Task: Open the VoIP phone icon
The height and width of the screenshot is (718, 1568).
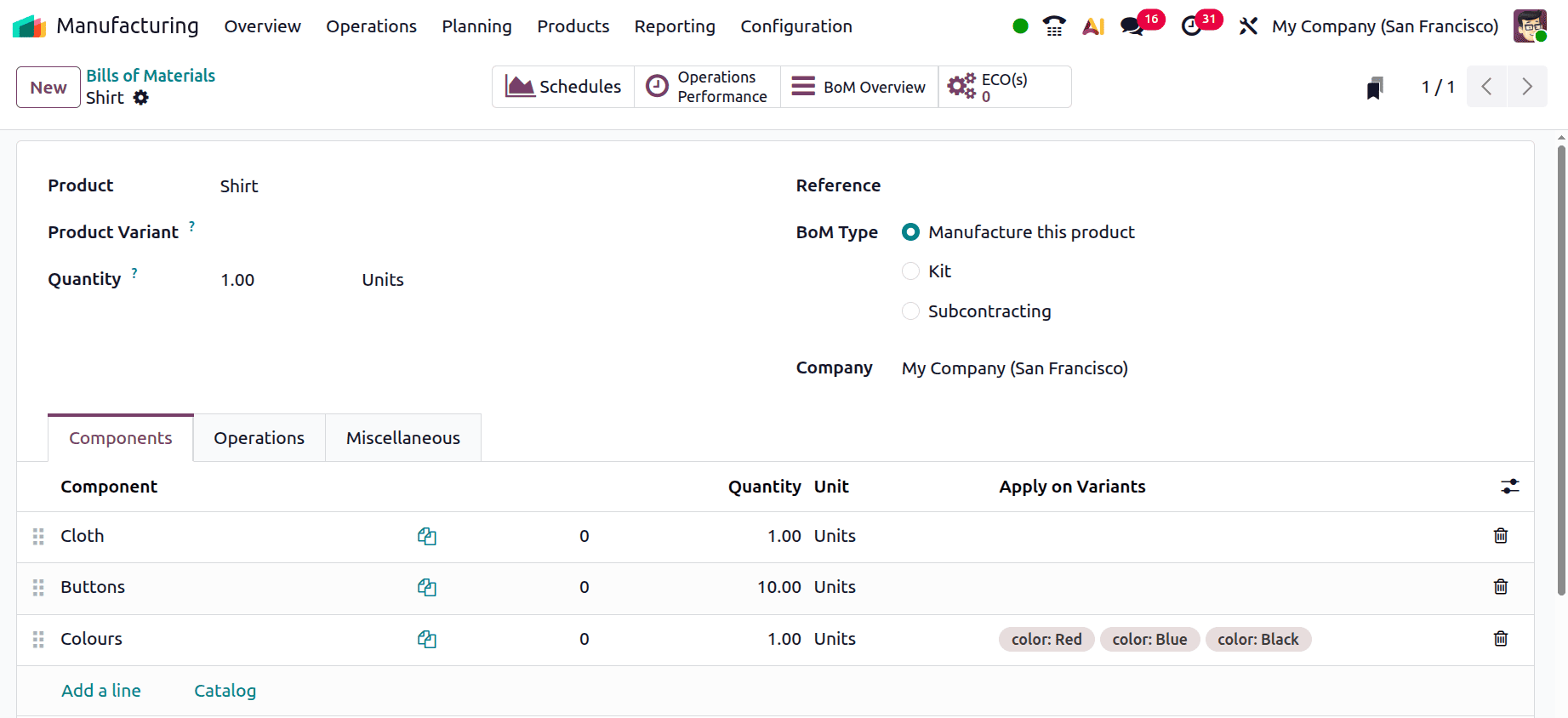Action: 1054,26
